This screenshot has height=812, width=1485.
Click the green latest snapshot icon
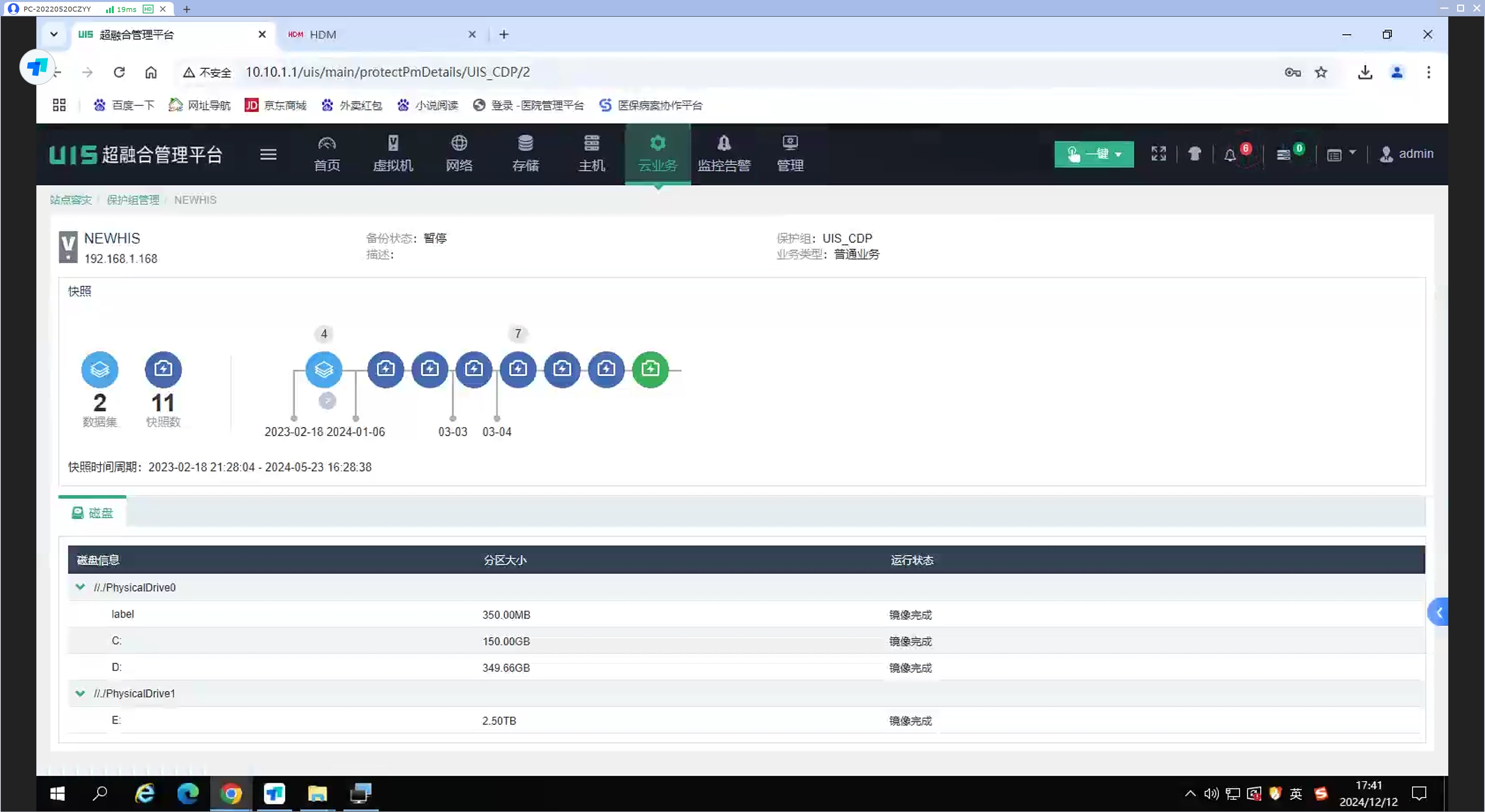[x=650, y=369]
